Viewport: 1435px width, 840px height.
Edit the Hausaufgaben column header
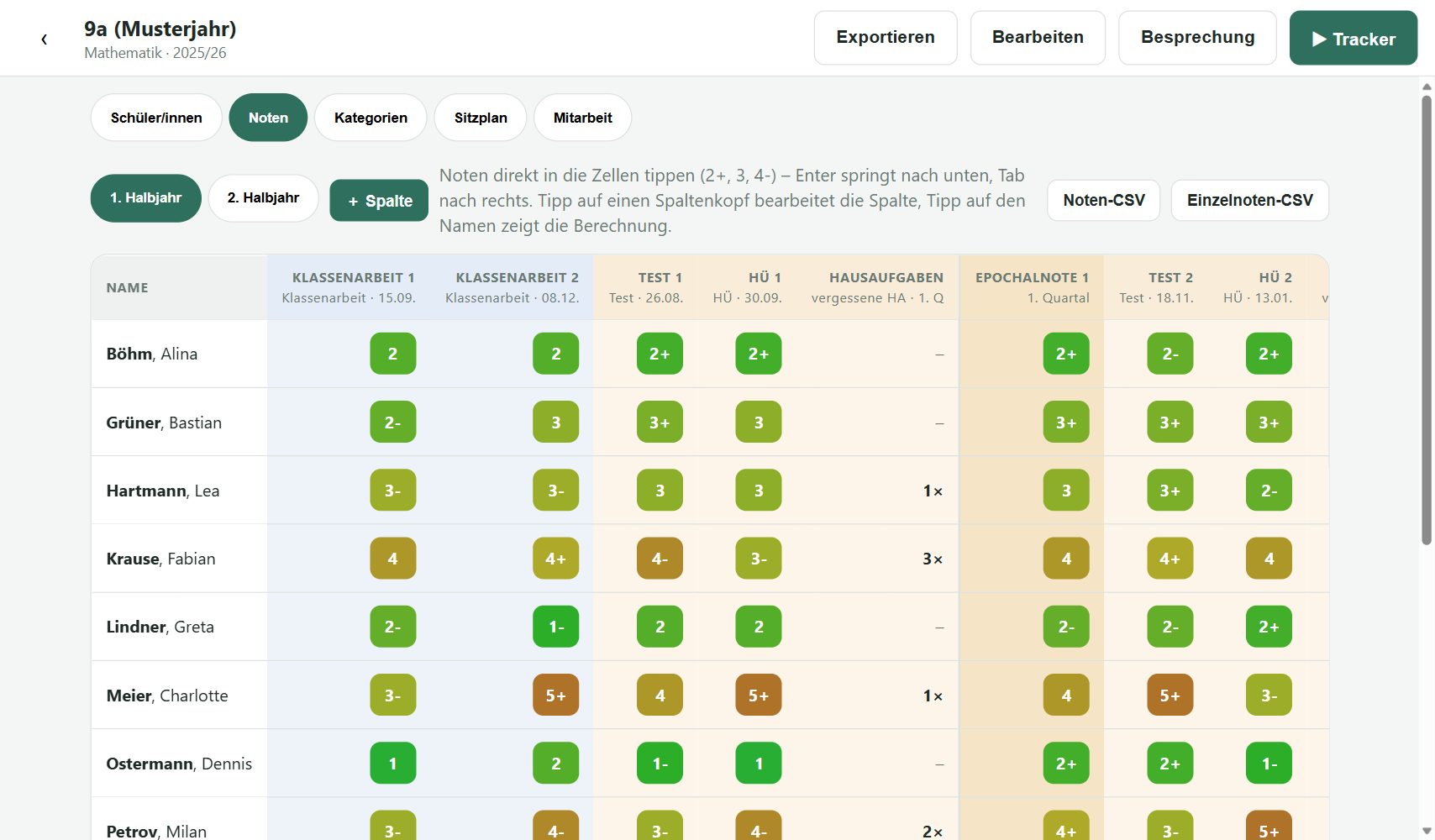point(877,287)
